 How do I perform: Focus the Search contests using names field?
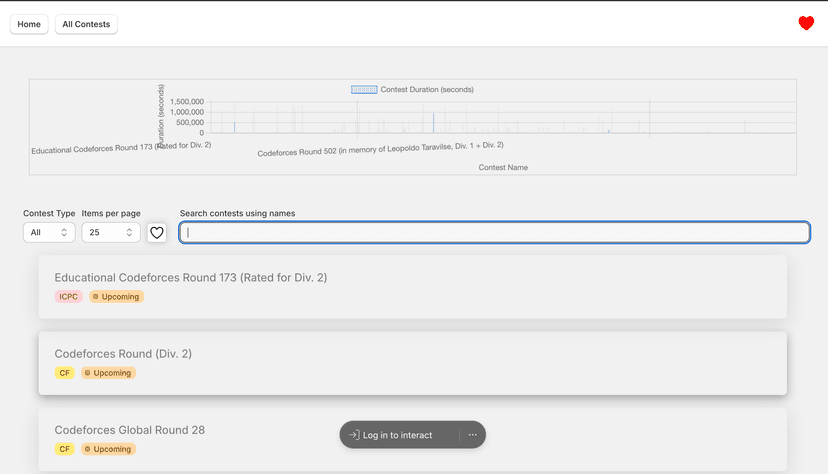coord(495,232)
